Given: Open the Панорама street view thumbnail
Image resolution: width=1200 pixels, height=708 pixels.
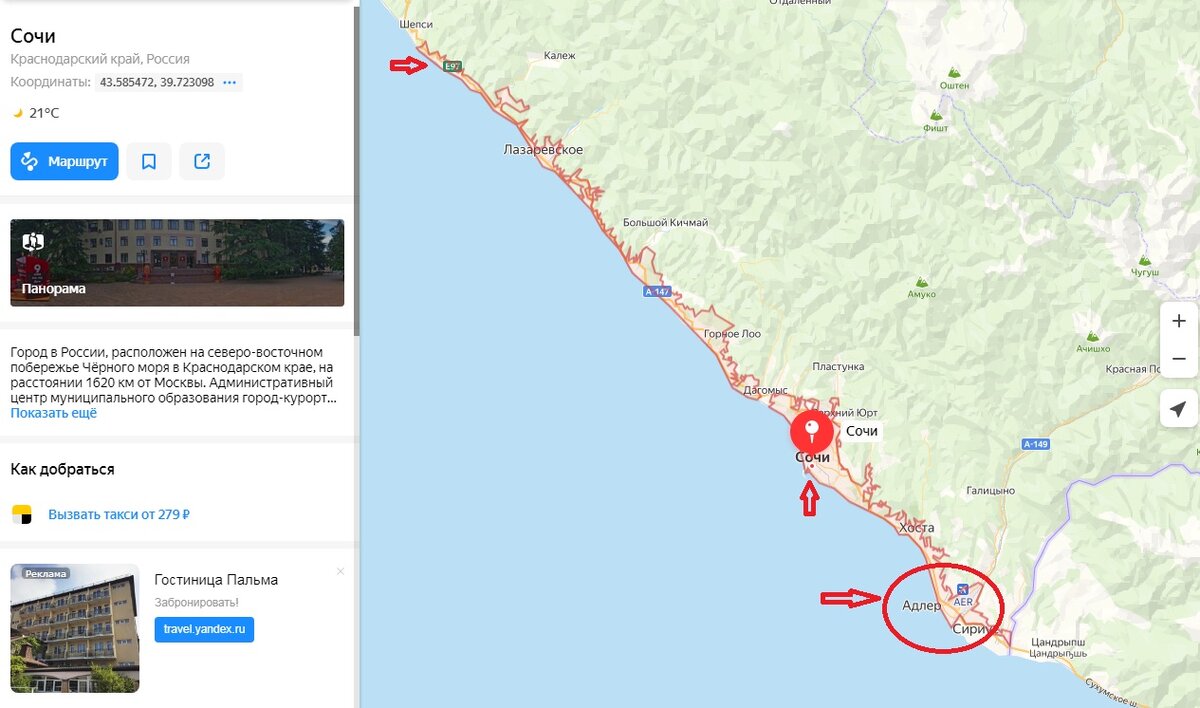Looking at the screenshot, I should click(x=177, y=262).
